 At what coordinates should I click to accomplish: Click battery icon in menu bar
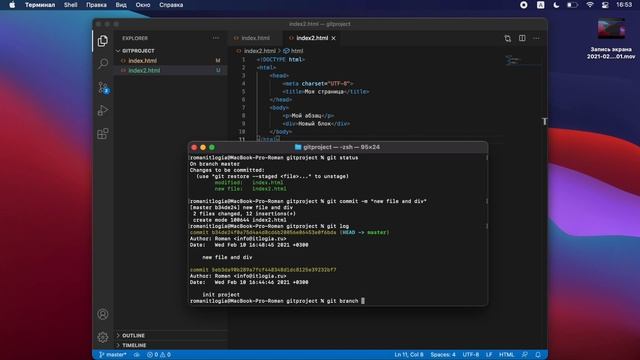coord(572,5)
